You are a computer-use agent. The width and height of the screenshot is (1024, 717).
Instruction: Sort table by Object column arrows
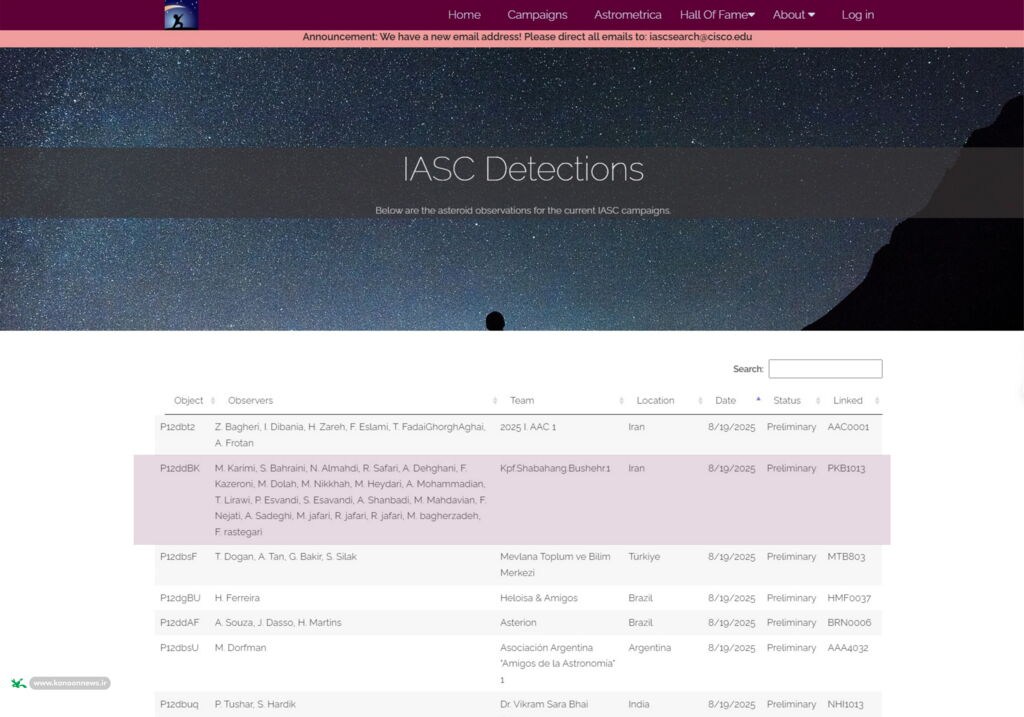(213, 401)
